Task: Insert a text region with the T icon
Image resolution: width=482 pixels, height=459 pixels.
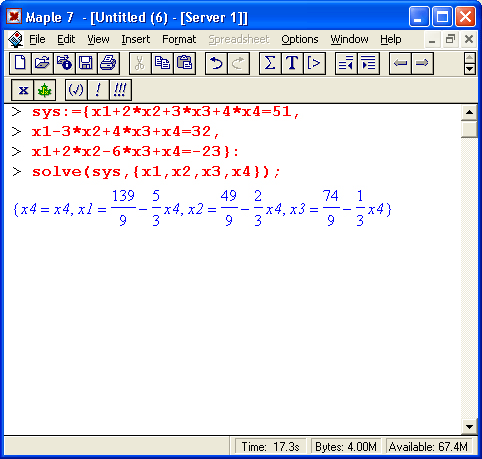Action: [x=292, y=63]
